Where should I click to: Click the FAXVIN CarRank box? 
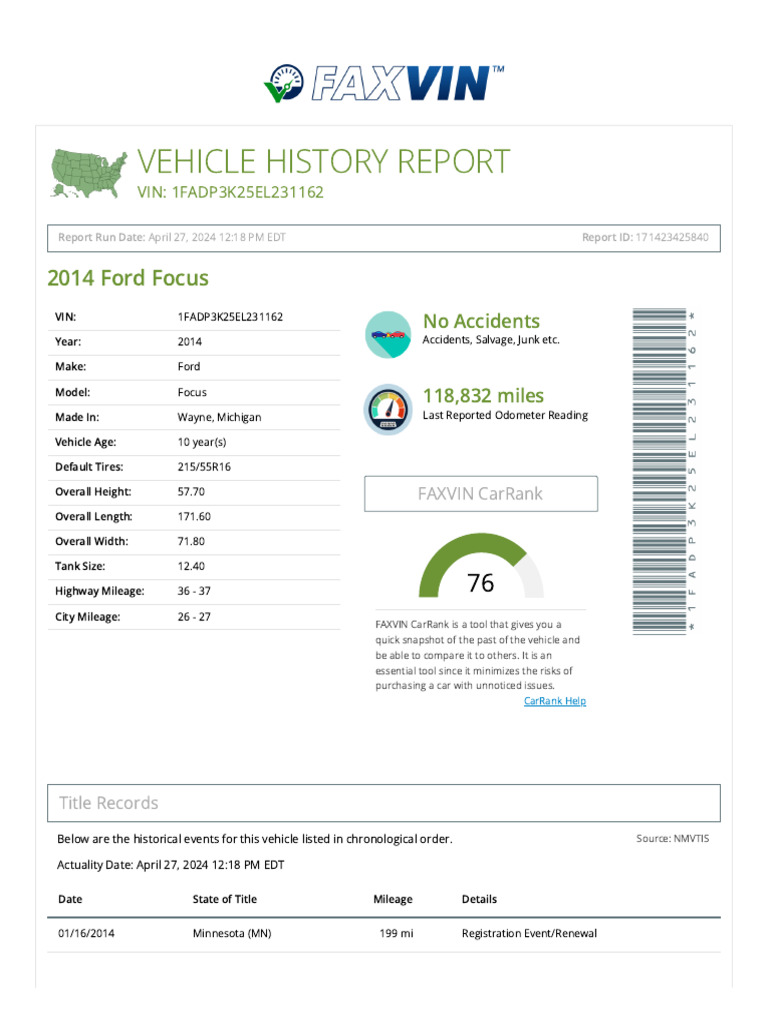coord(481,494)
